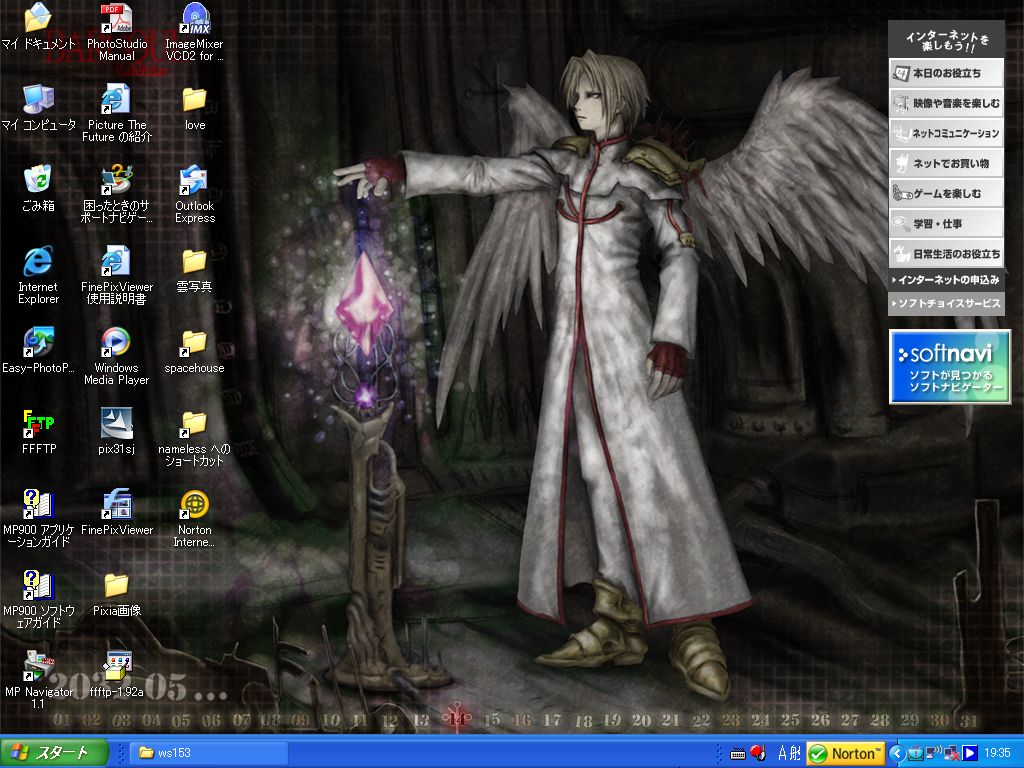1024x768 pixels.
Task: Click wireless network tray icon
Action: (934, 754)
